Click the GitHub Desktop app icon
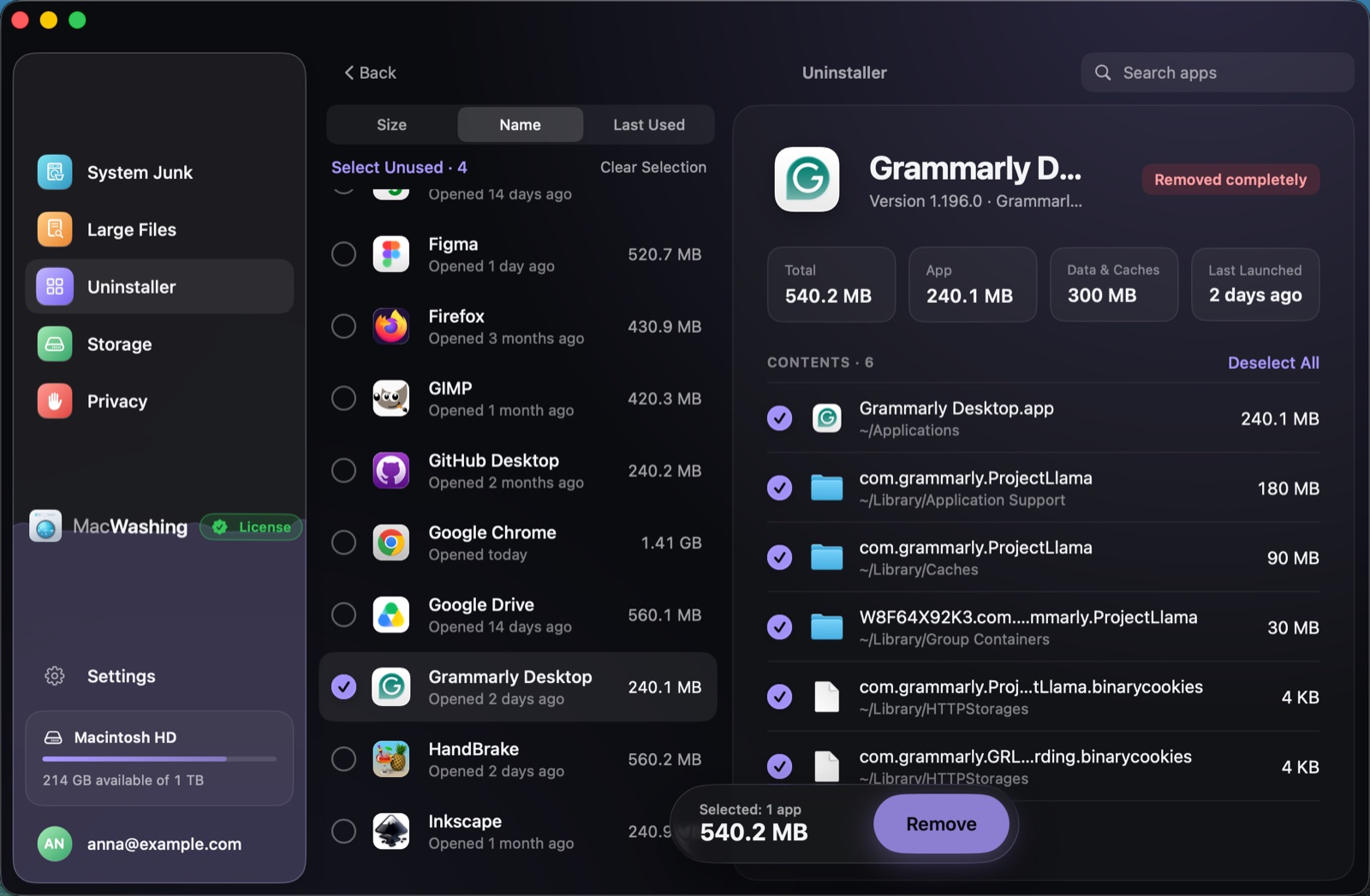 click(391, 471)
